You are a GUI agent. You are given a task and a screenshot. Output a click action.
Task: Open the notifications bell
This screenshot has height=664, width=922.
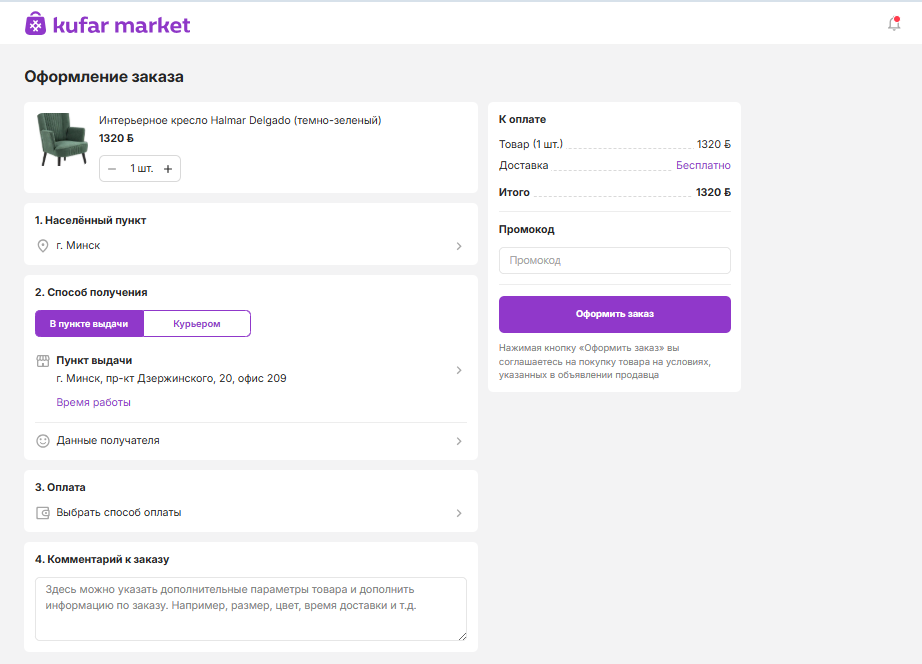894,24
